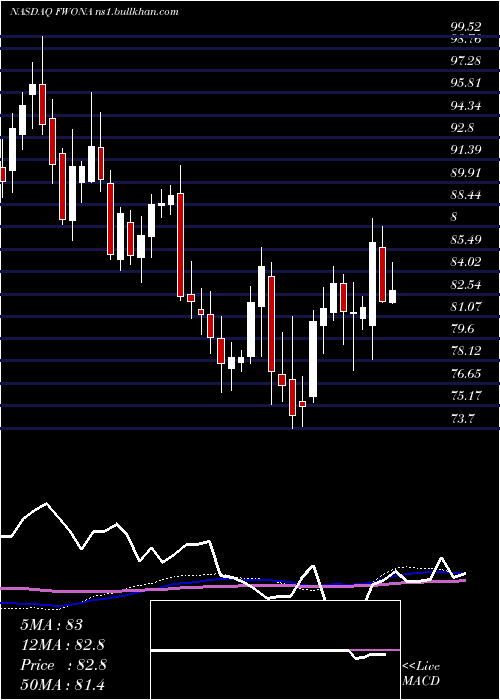Select the 85.49 price axis label
Viewport: 500px width, 700px height.
465,240
